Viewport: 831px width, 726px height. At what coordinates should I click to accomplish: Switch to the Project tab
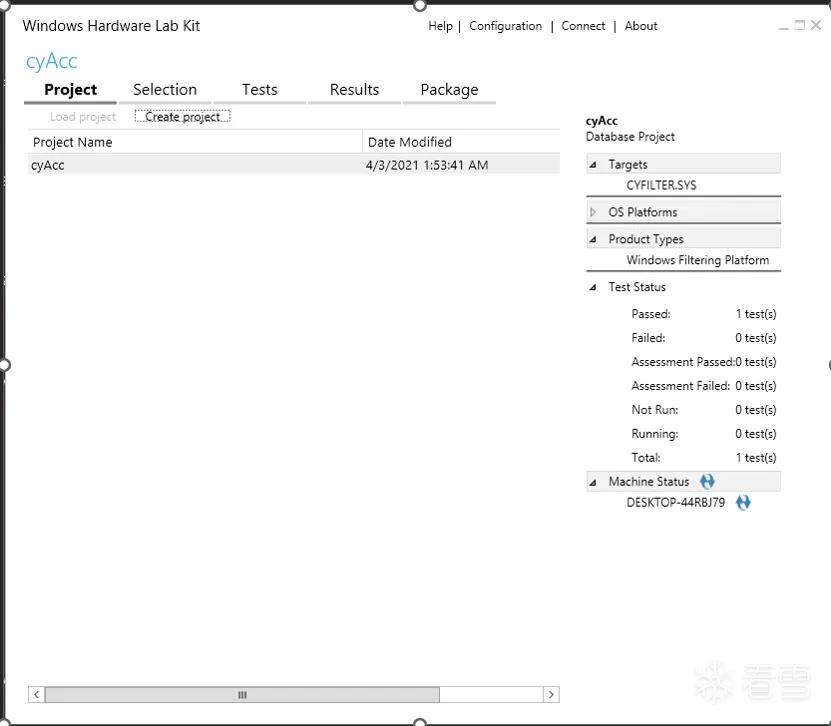point(70,90)
